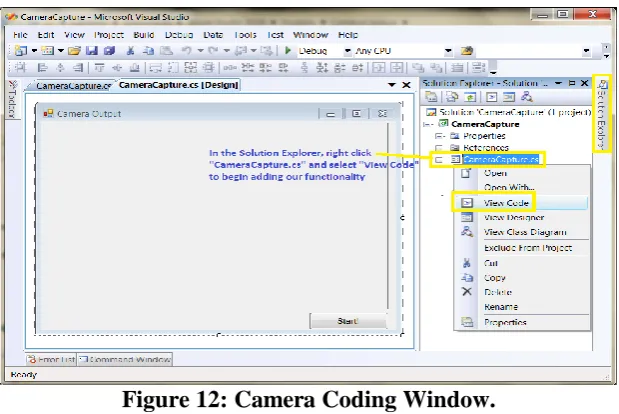Click the Align Tops layout icon
The height and width of the screenshot is (414, 619).
tap(99, 67)
